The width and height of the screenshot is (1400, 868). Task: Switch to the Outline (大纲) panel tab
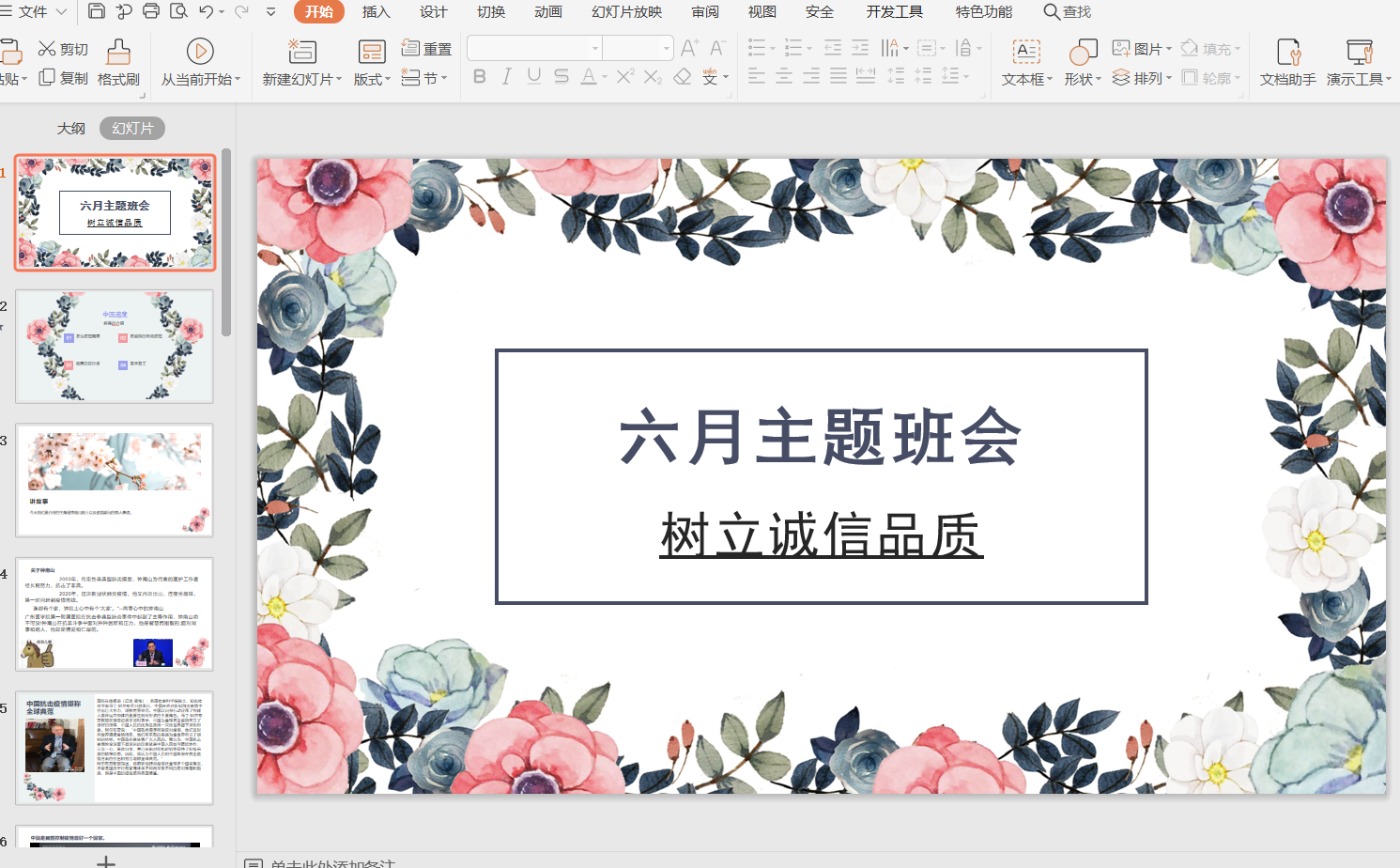pyautogui.click(x=71, y=128)
